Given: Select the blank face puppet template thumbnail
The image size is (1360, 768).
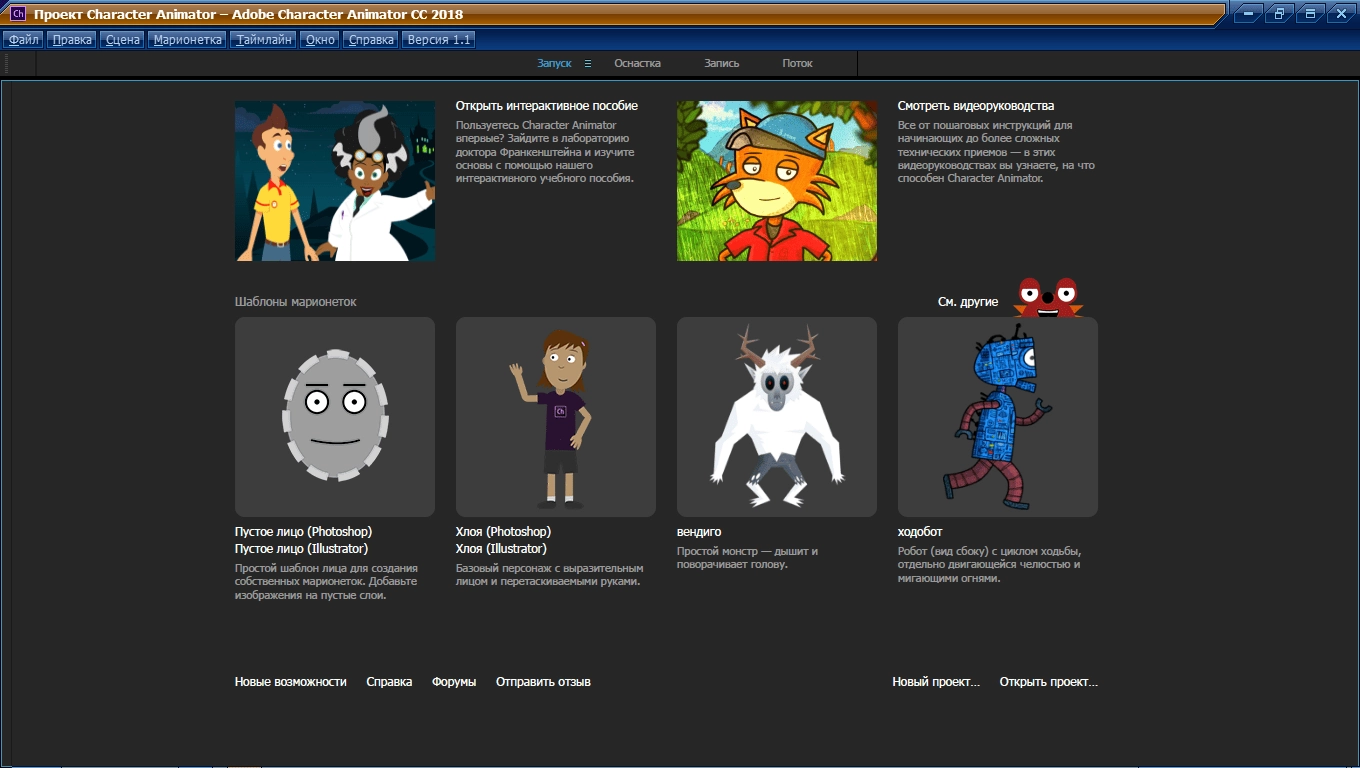Looking at the screenshot, I should (335, 417).
